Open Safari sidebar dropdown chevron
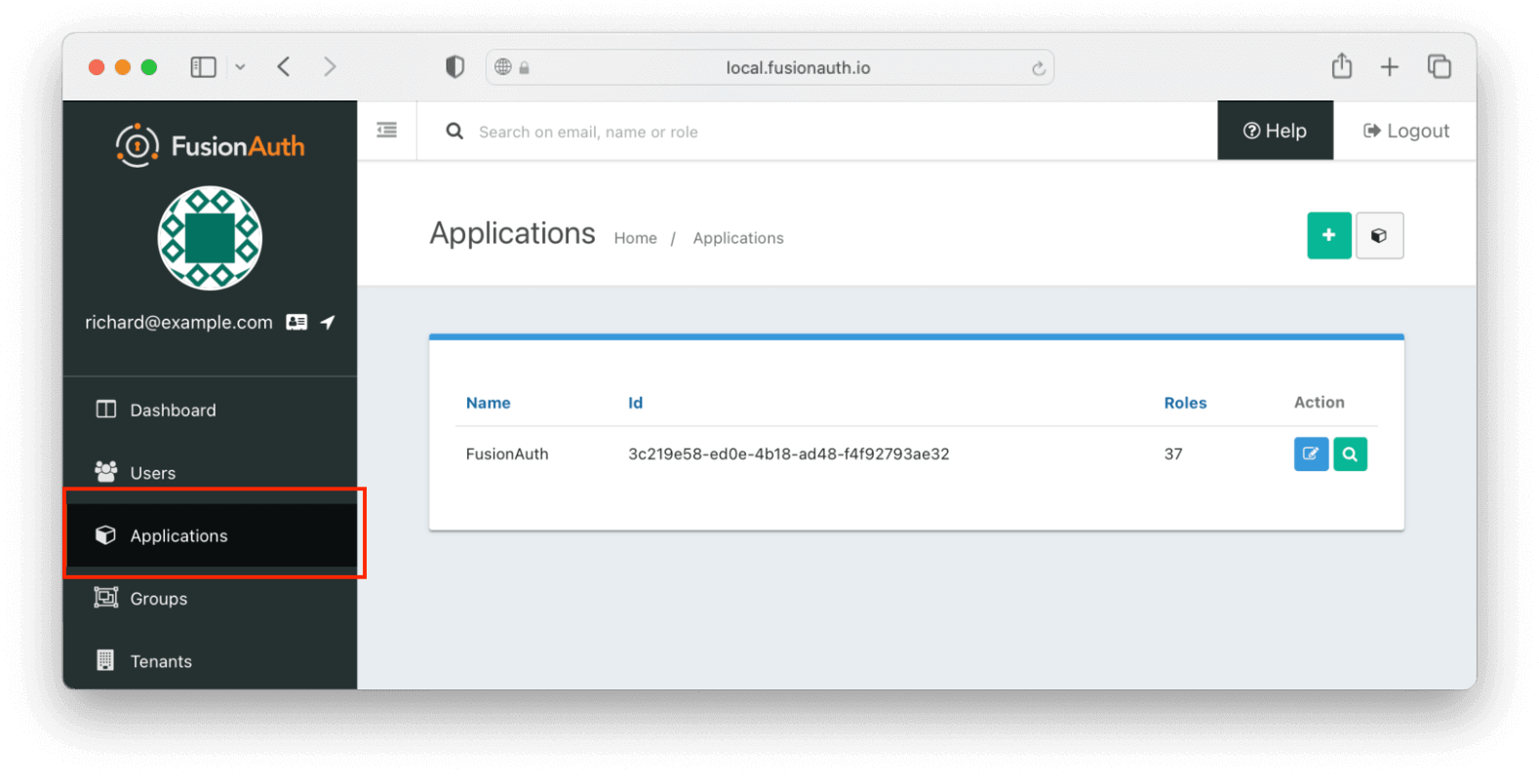1539x784 pixels. [240, 67]
